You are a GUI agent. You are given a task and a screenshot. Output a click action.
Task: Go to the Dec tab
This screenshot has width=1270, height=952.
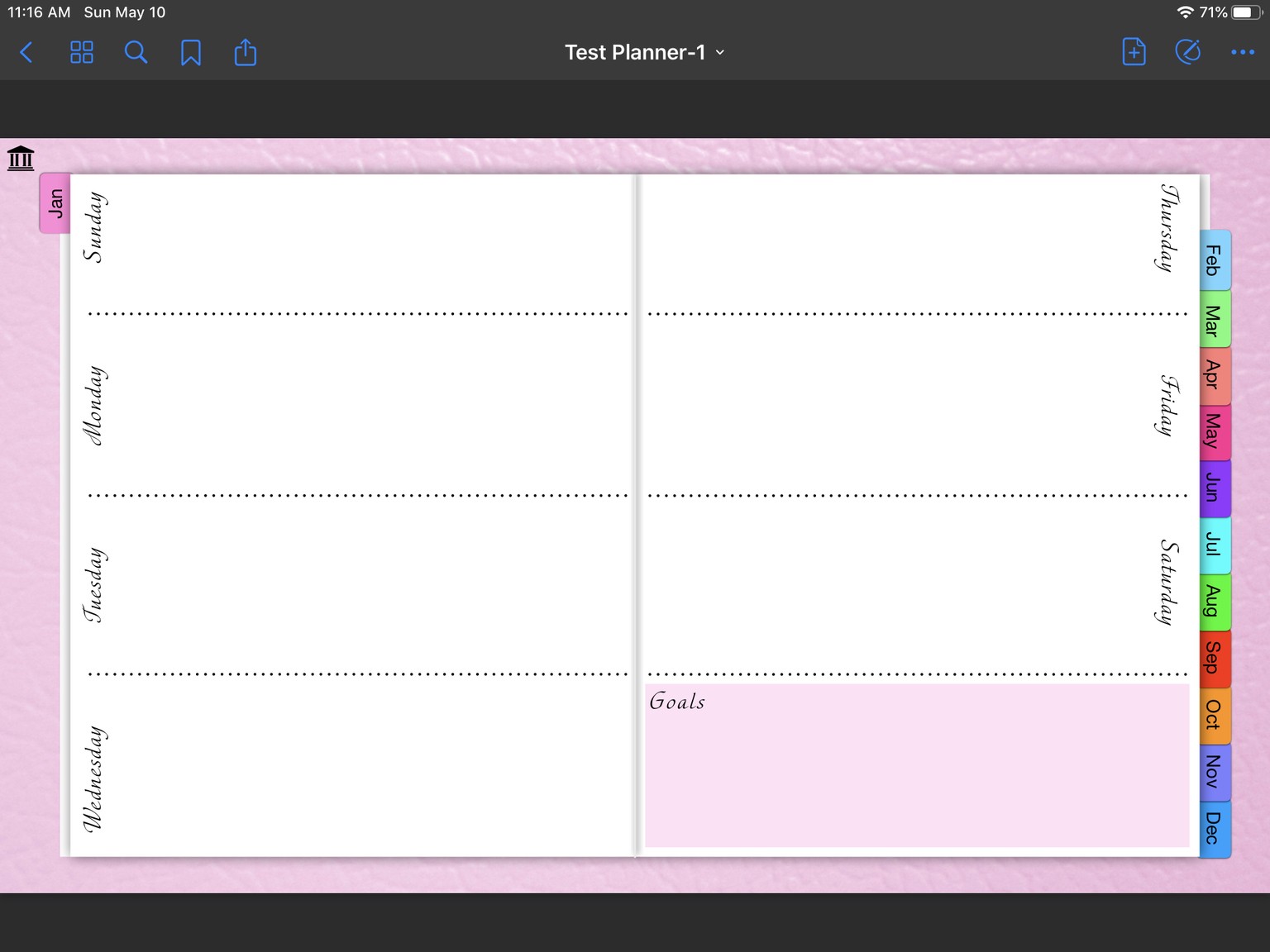tap(1215, 829)
